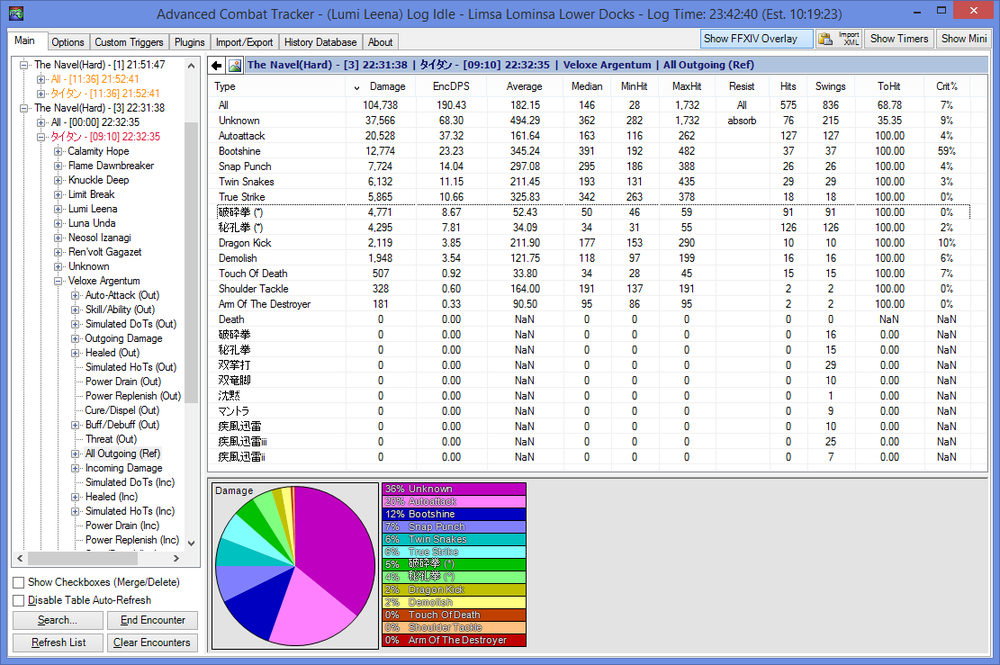Image resolution: width=1000 pixels, height=665 pixels.
Task: Click the Show Mini button
Action: pos(964,39)
